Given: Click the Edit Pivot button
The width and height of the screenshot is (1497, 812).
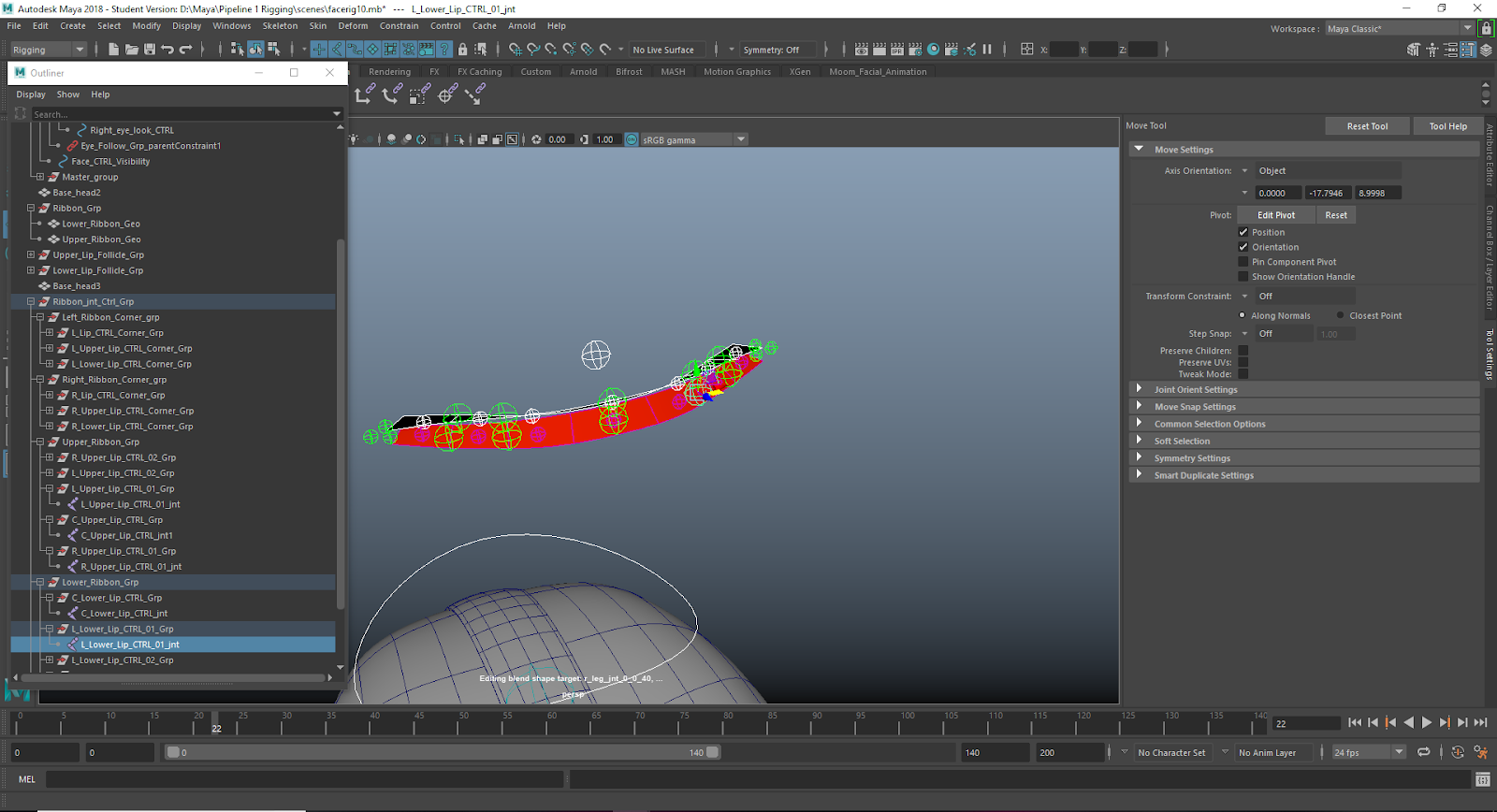Looking at the screenshot, I should 1276,215.
